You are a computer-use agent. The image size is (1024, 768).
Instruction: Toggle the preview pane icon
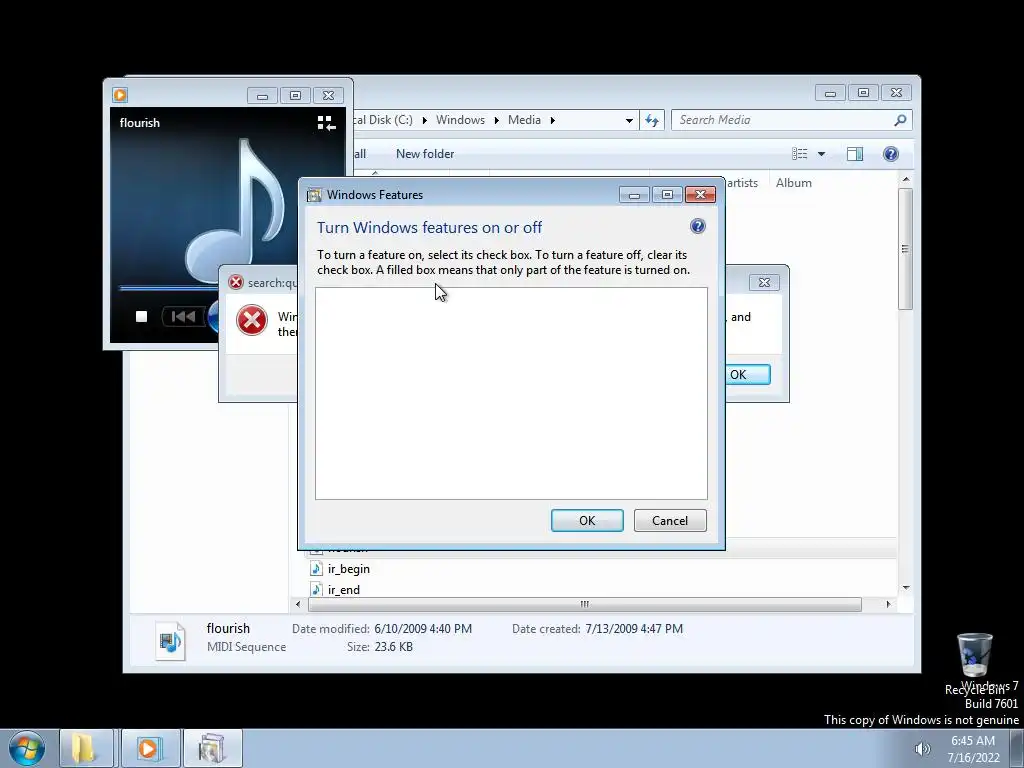pos(855,154)
